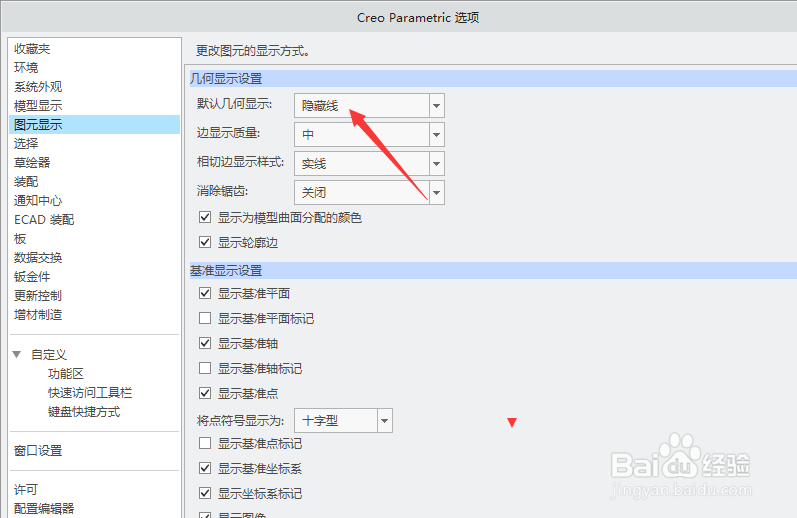Screen dimensions: 797x518
Task: Uncheck 显示基准平面 checkbox
Action: pos(205,293)
